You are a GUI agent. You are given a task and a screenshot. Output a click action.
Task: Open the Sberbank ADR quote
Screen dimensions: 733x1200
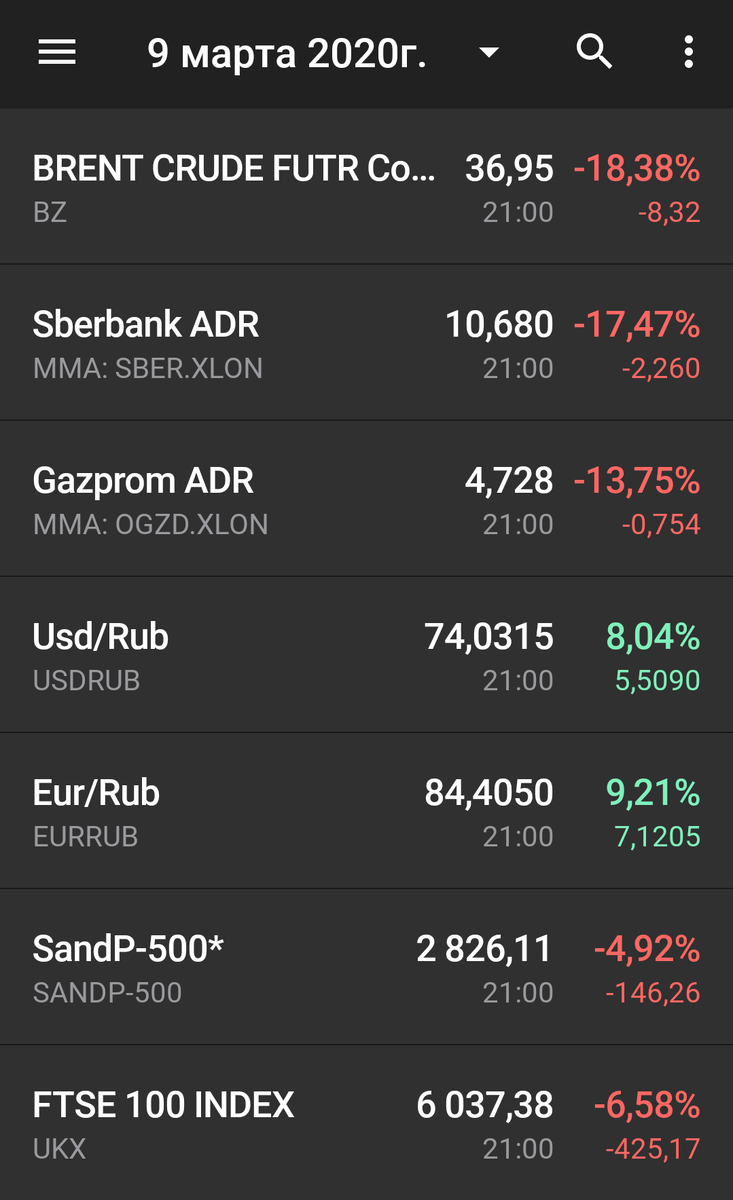pyautogui.click(x=366, y=342)
